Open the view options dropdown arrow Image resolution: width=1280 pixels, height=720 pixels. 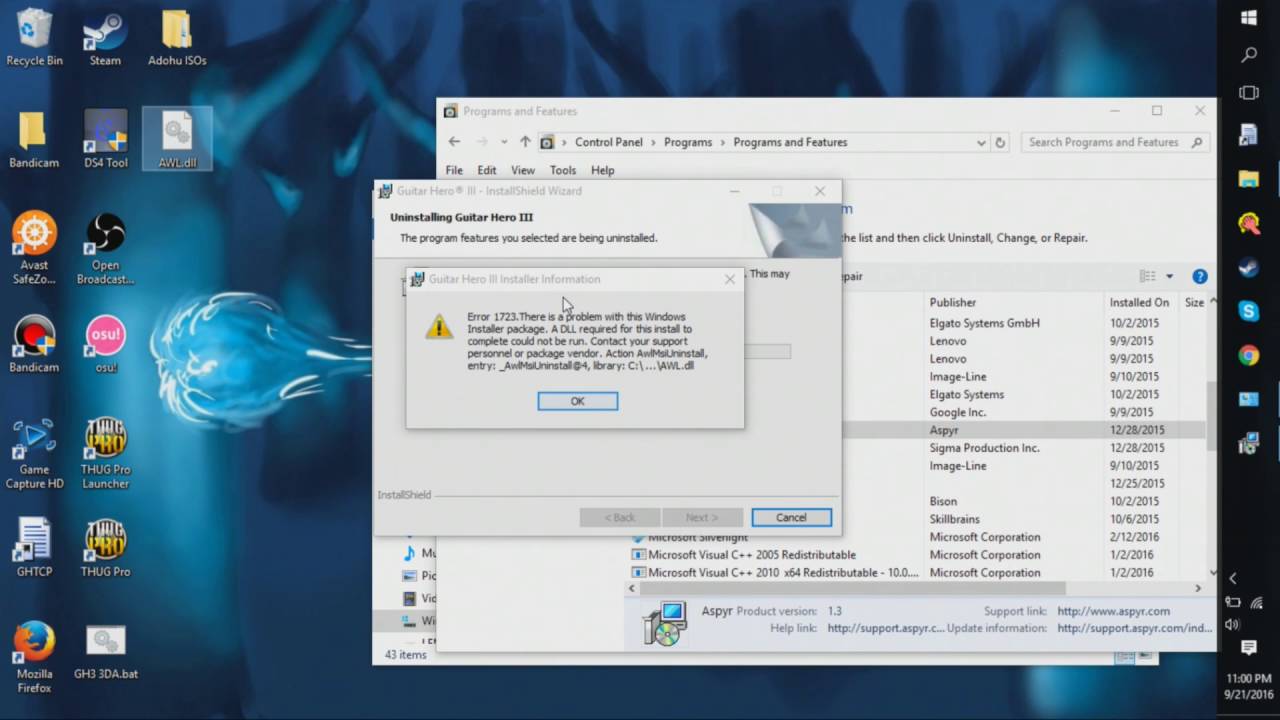click(1170, 276)
